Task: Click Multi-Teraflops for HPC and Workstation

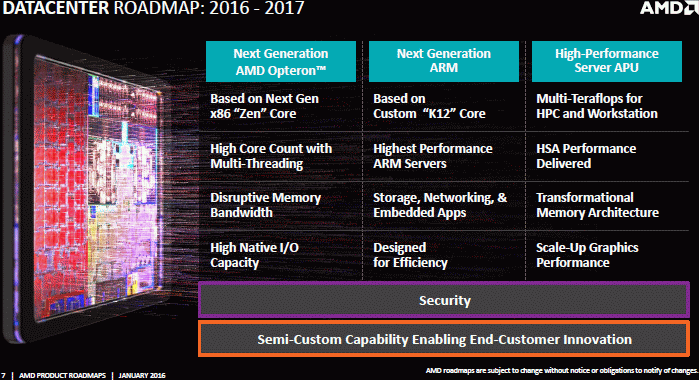Action: 597,106
